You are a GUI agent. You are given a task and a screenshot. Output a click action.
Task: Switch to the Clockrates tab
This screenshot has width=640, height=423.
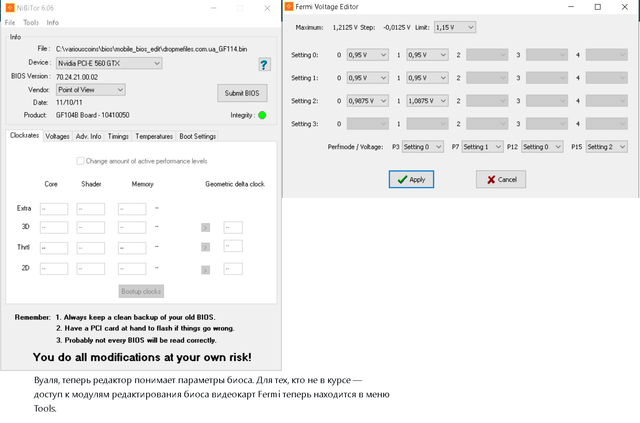coord(24,136)
